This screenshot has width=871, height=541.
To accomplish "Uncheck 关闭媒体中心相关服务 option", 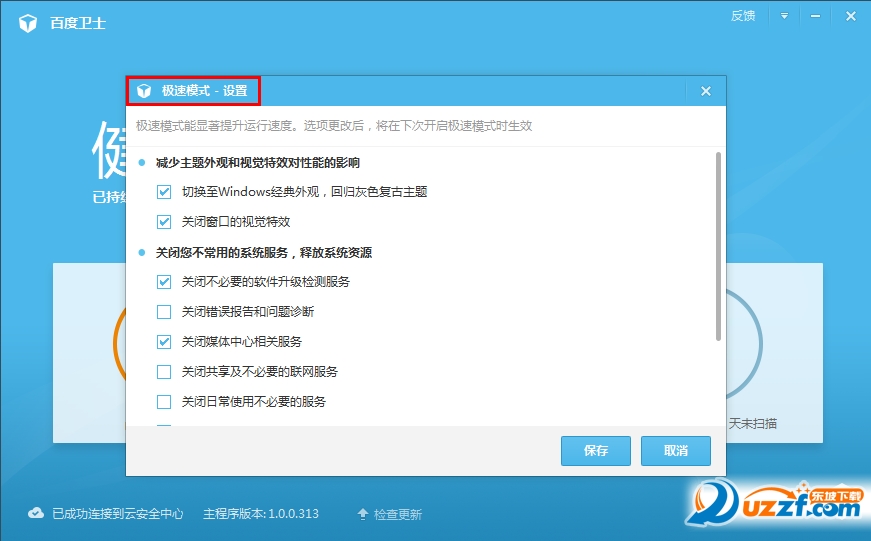I will tap(165, 342).
